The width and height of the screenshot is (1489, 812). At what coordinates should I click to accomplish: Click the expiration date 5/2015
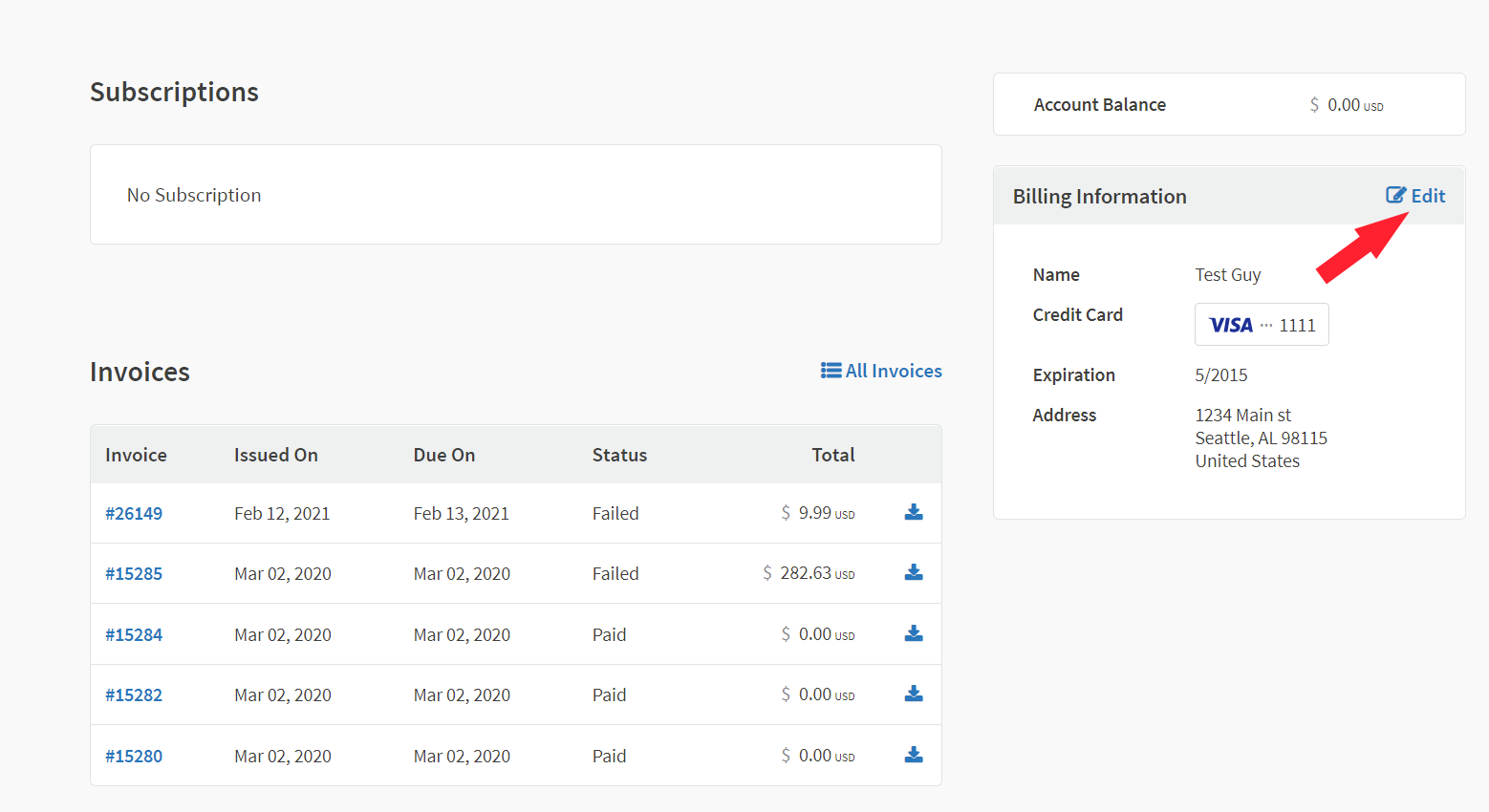[x=1221, y=375]
